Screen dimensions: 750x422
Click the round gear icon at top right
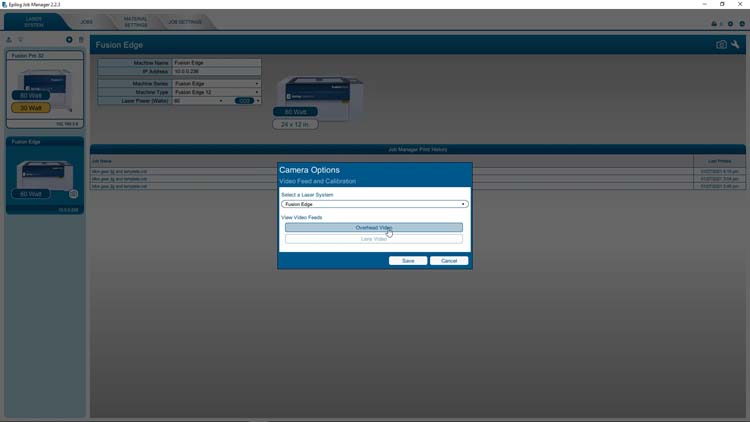730,23
